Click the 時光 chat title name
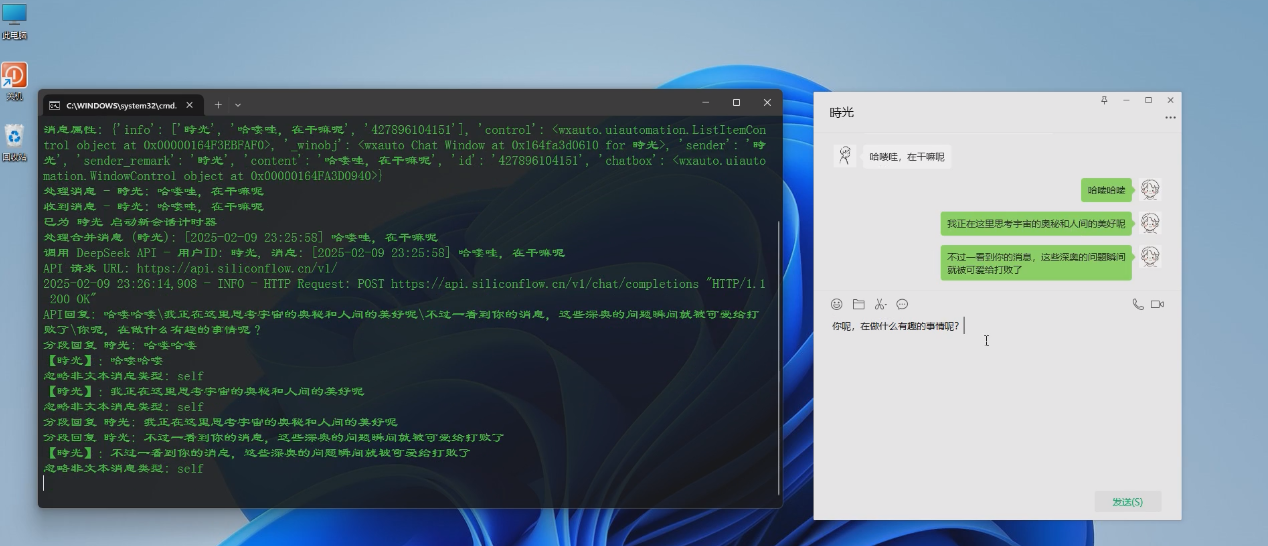The height and width of the screenshot is (546, 1268). pyautogui.click(x=842, y=113)
